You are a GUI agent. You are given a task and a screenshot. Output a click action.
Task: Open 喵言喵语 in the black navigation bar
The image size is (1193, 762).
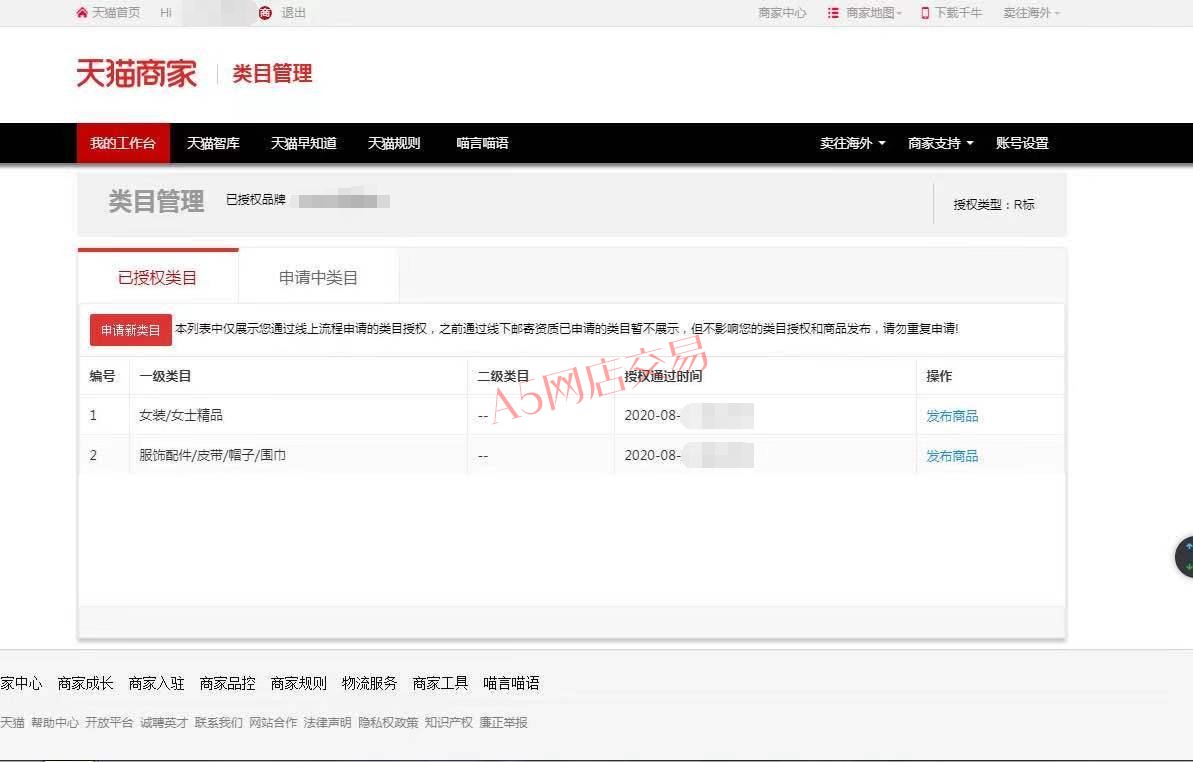[482, 143]
